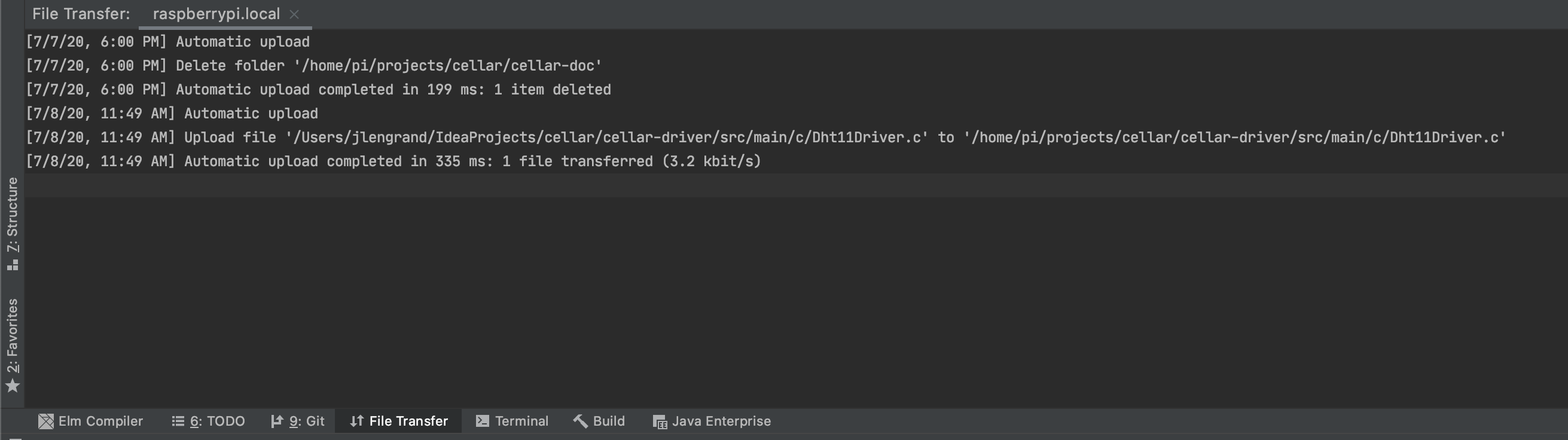Click the Terminal prompt icon

[x=482, y=421]
